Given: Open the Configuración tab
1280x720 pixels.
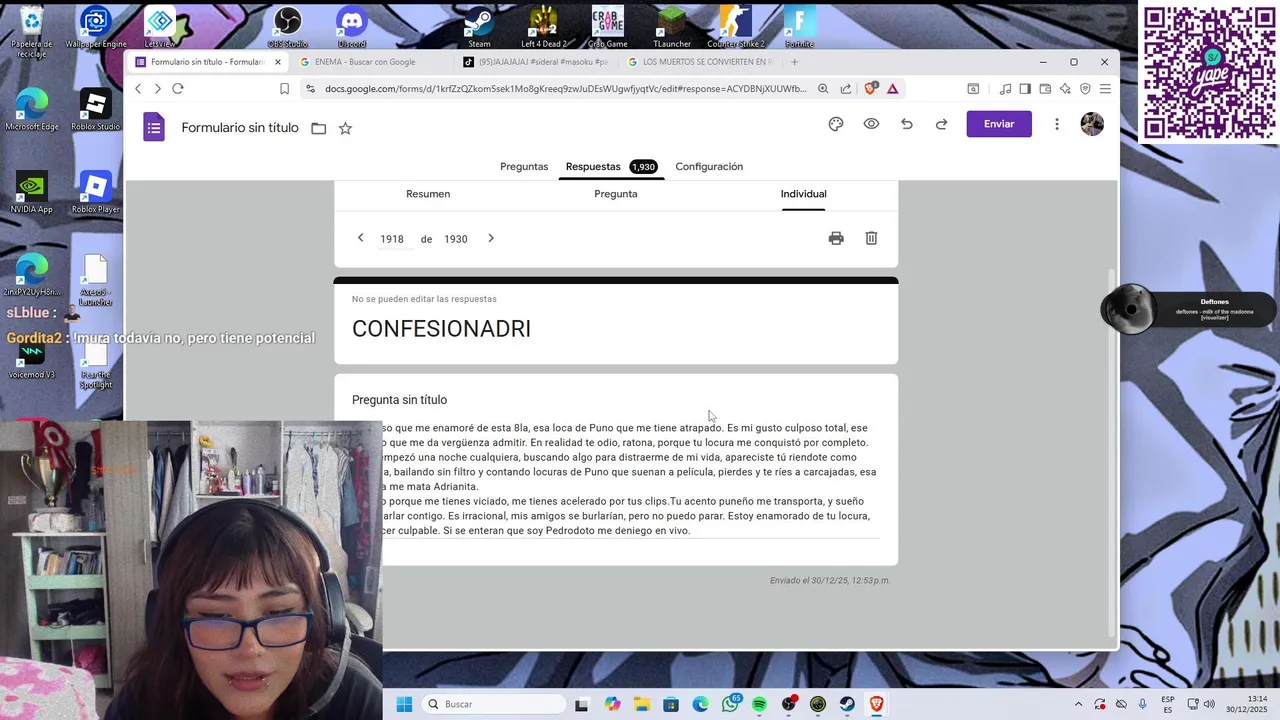Looking at the screenshot, I should (x=709, y=167).
